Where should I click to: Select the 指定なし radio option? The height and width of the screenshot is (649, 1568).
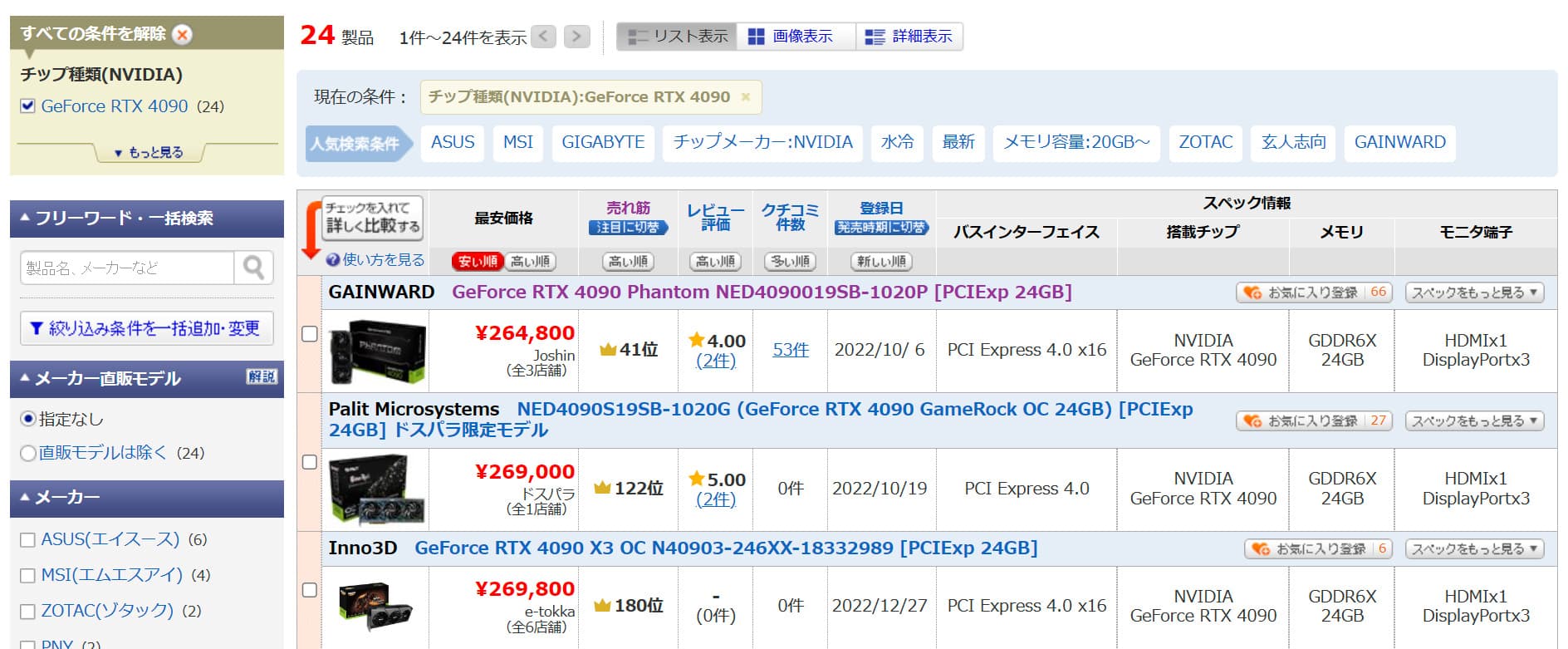tap(28, 419)
